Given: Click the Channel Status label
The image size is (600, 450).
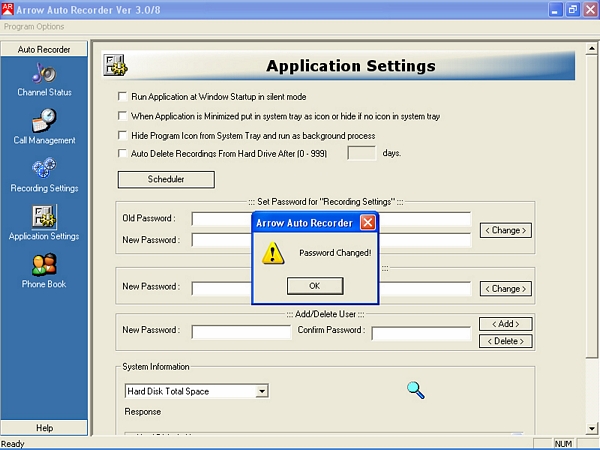Looking at the screenshot, I should click(x=44, y=92).
